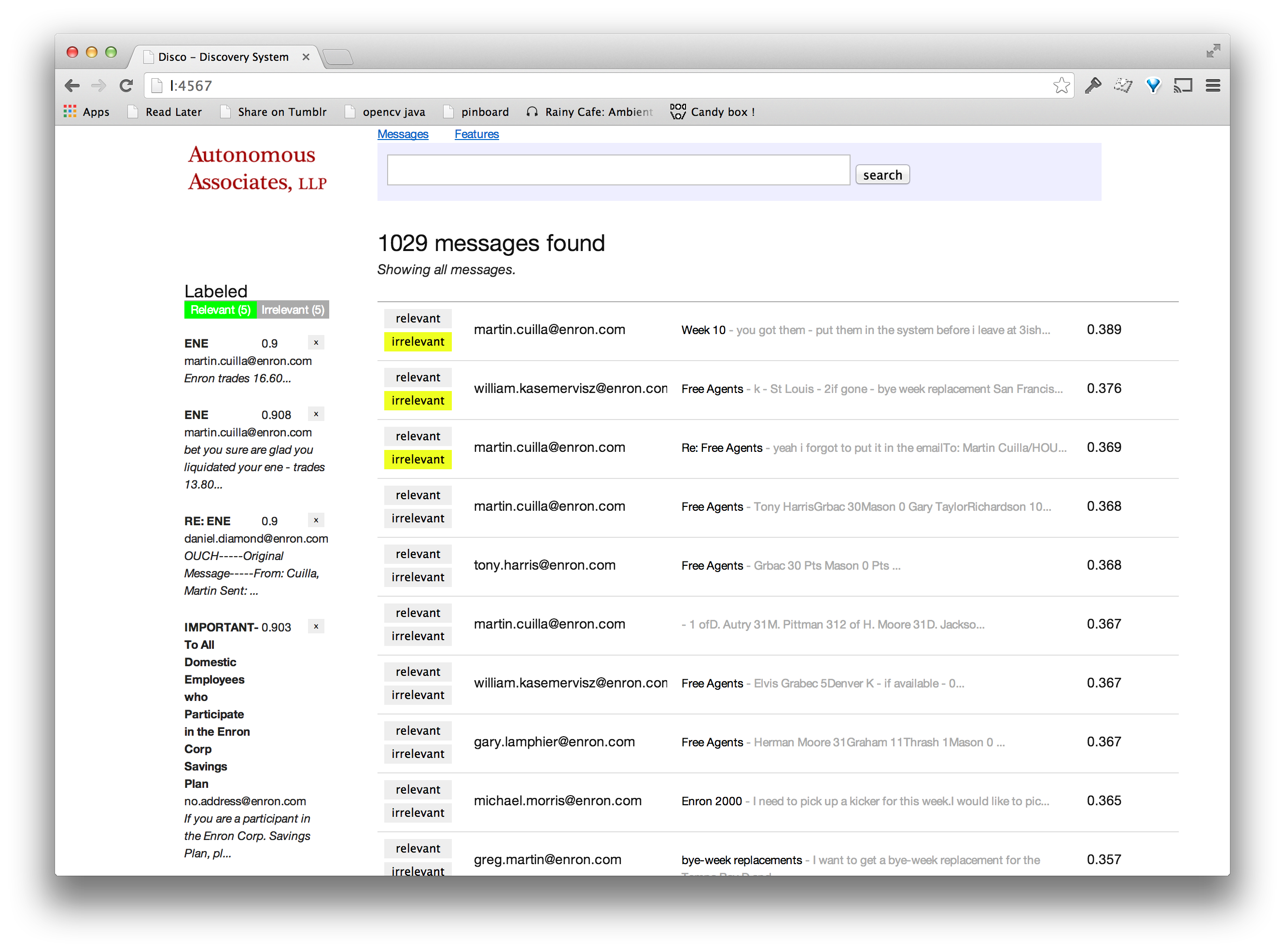
Task: Click the key extension icon
Action: pyautogui.click(x=1092, y=86)
